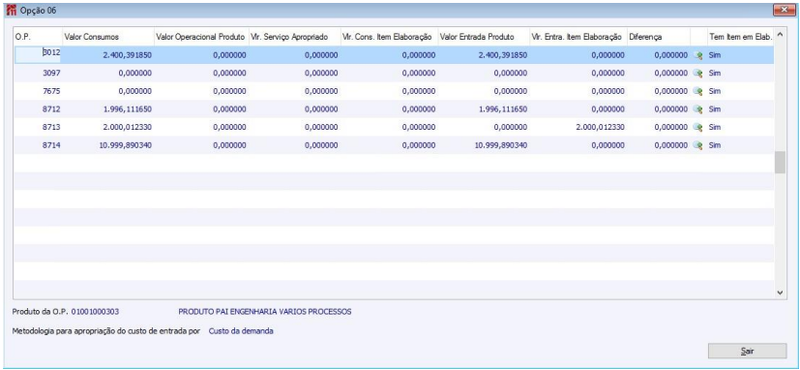The width and height of the screenshot is (800, 370).
Task: Click the Valor Entrada Produto column header
Action: coord(484,37)
